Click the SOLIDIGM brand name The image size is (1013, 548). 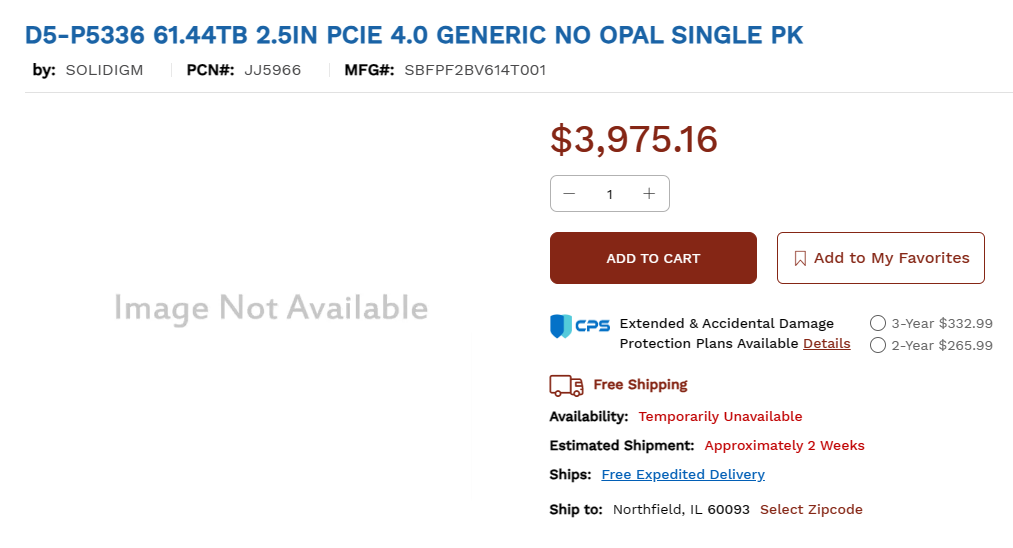105,70
